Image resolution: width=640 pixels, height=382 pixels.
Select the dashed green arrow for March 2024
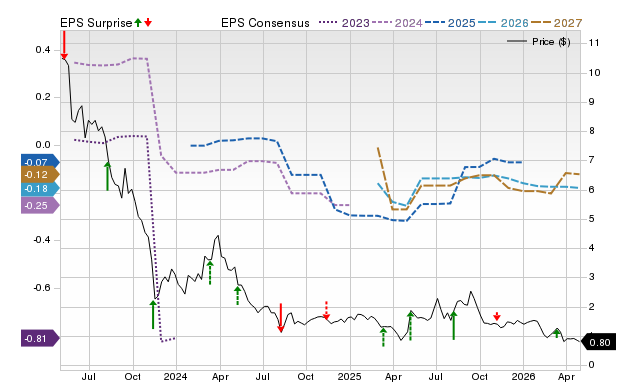(x=210, y=273)
